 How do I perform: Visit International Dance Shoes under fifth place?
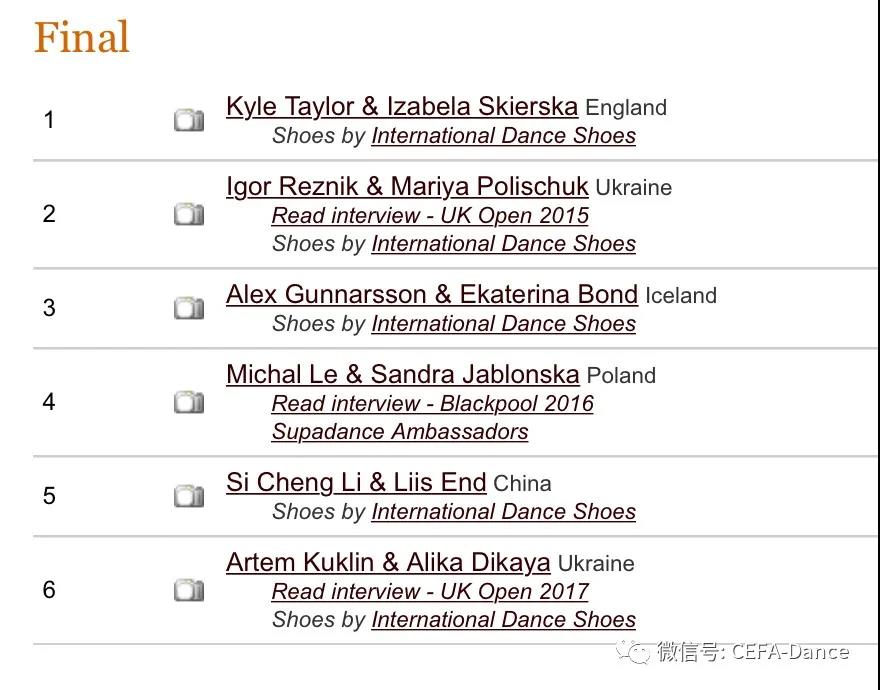pyautogui.click(x=503, y=511)
